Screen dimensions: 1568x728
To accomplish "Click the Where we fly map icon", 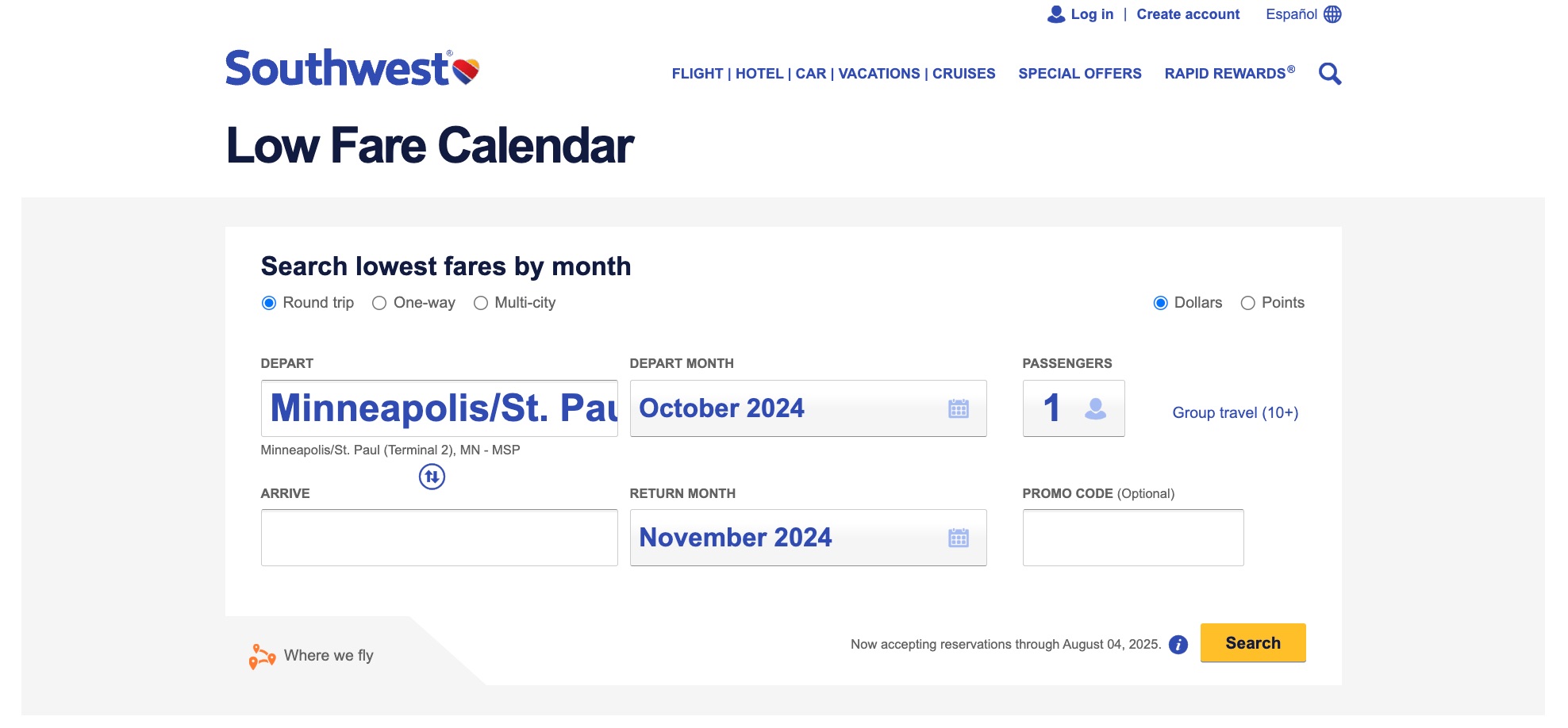I will click(x=262, y=655).
